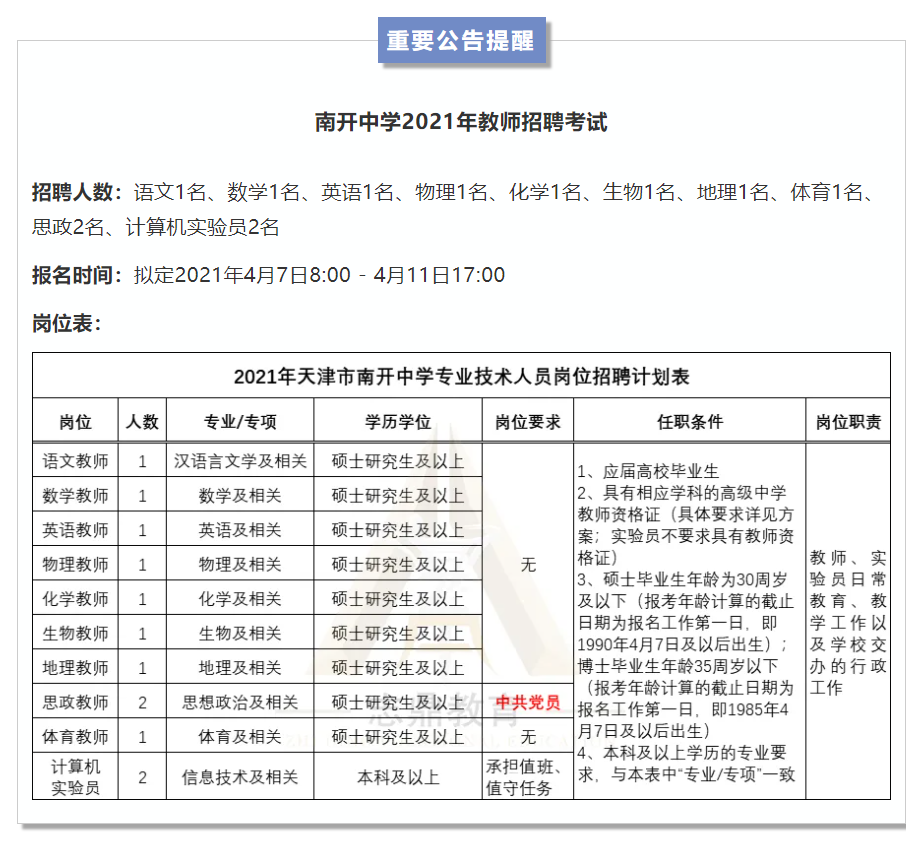The image size is (917, 841).
Task: Click the 英语及相关 cell
Action: pyautogui.click(x=240, y=530)
